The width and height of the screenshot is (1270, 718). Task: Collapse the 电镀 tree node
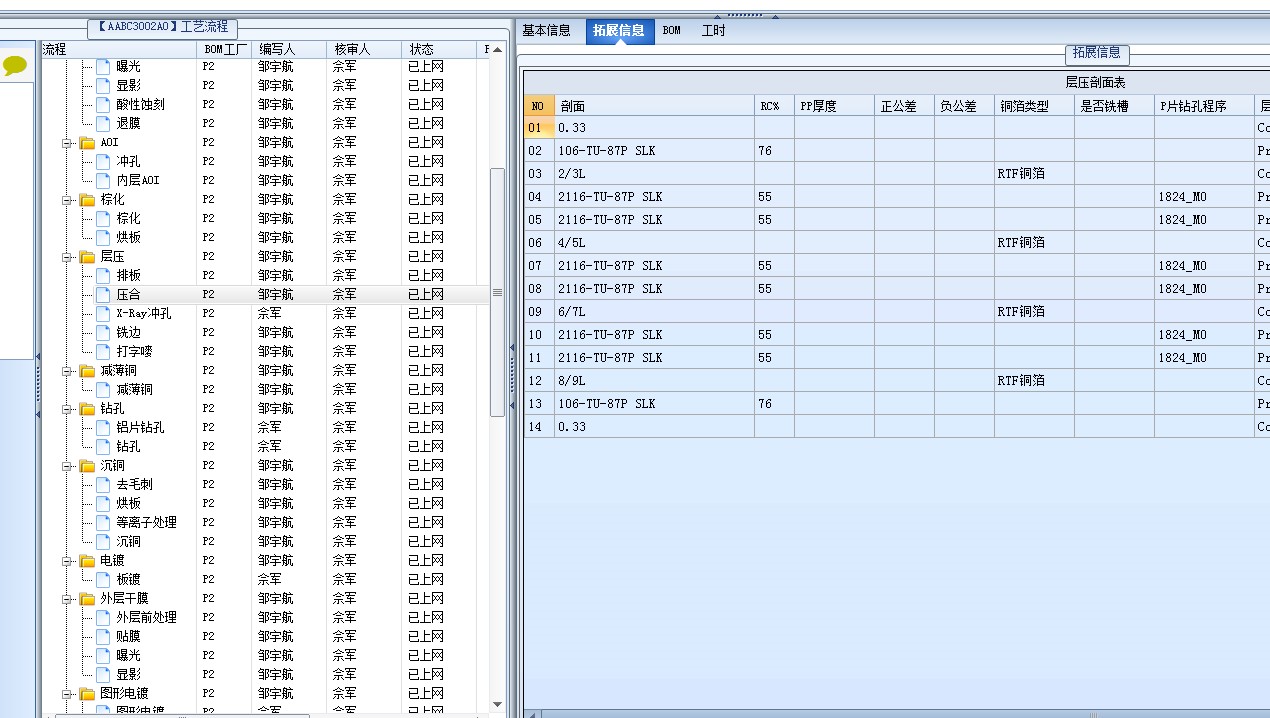[x=67, y=561]
